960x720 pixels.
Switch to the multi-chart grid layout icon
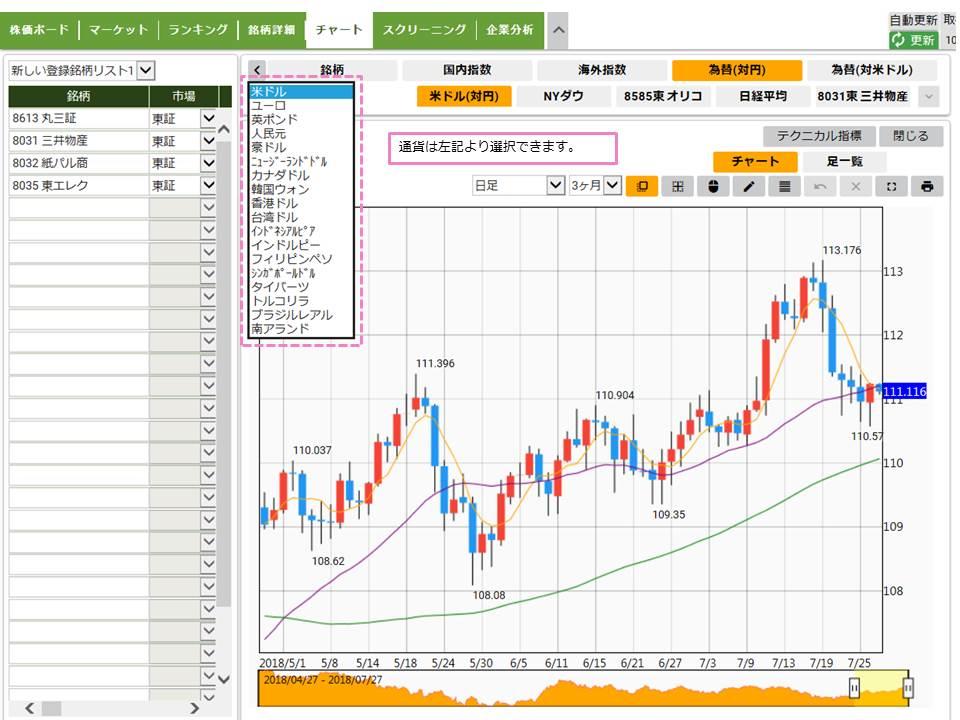(677, 186)
